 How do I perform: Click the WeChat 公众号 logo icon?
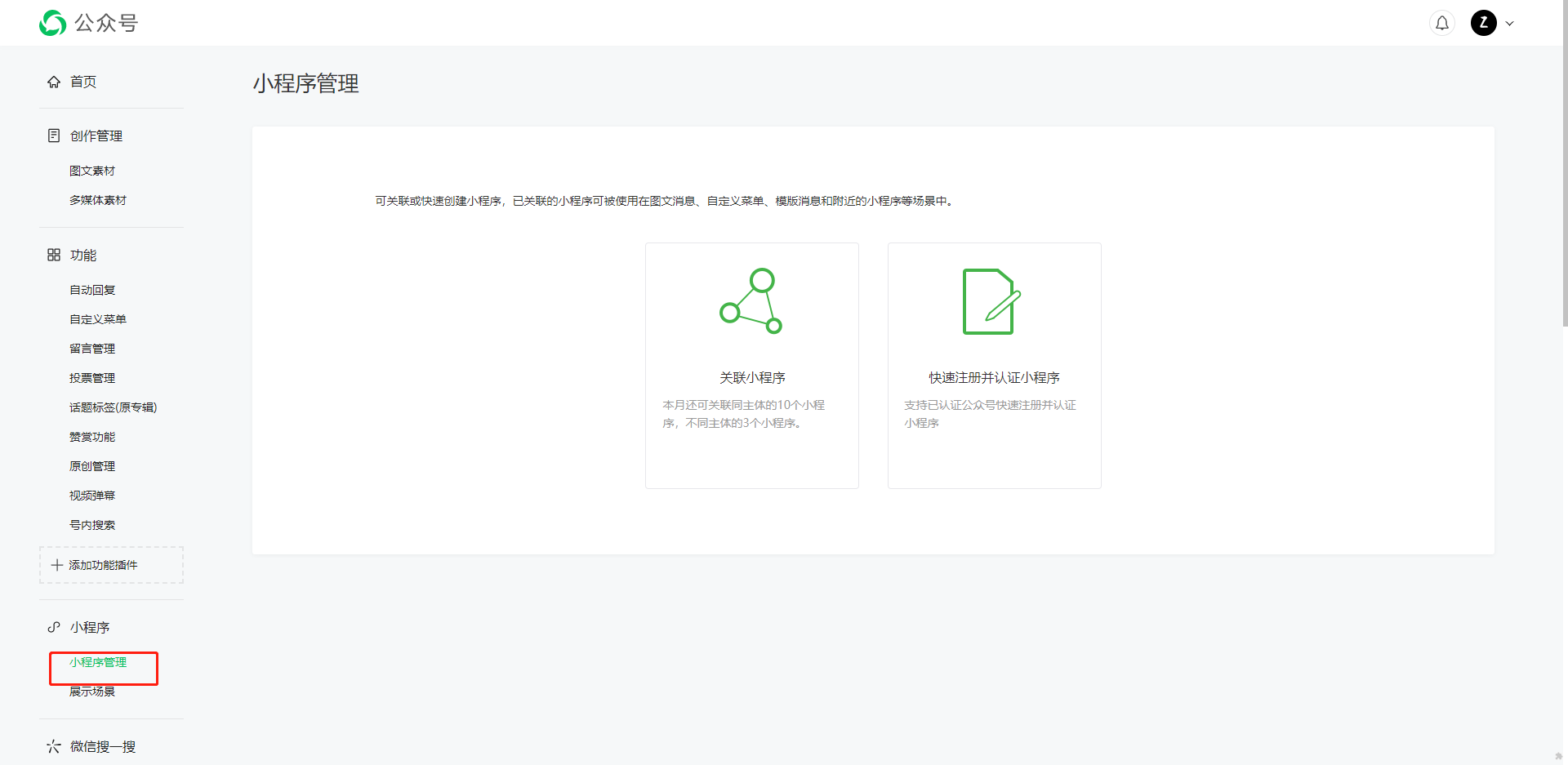point(52,23)
